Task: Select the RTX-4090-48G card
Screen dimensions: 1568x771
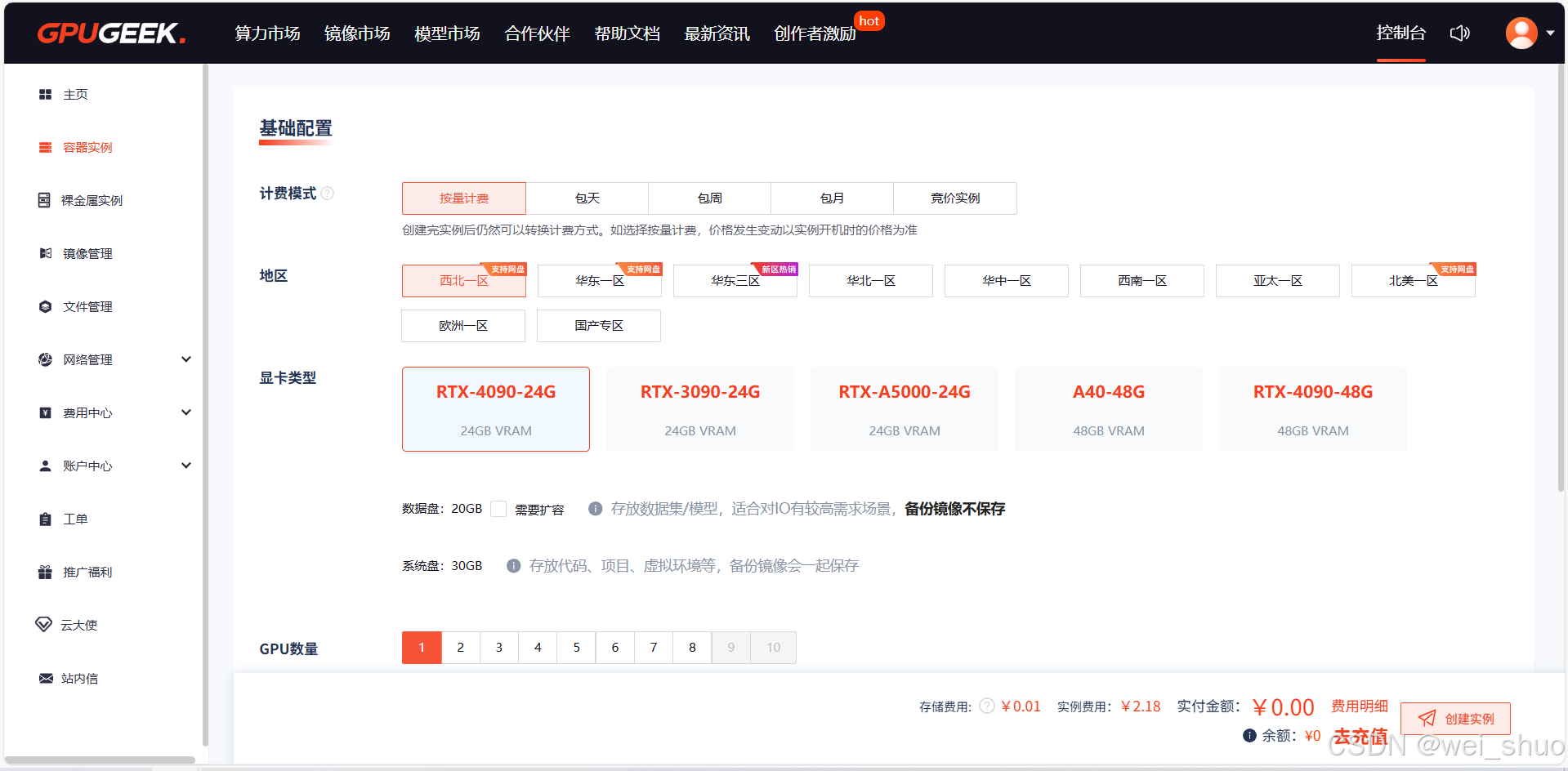Action: [1313, 409]
